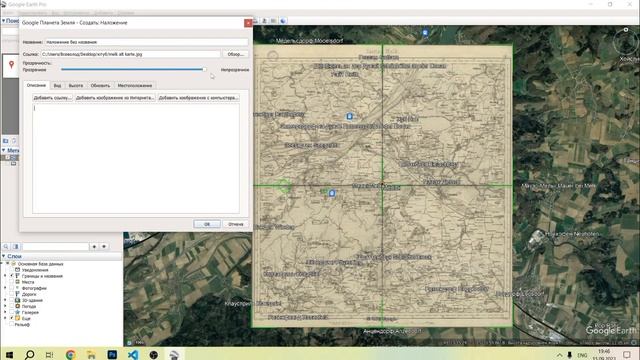Switch to the Местоположение tab
This screenshot has height=360, width=640.
[135, 86]
